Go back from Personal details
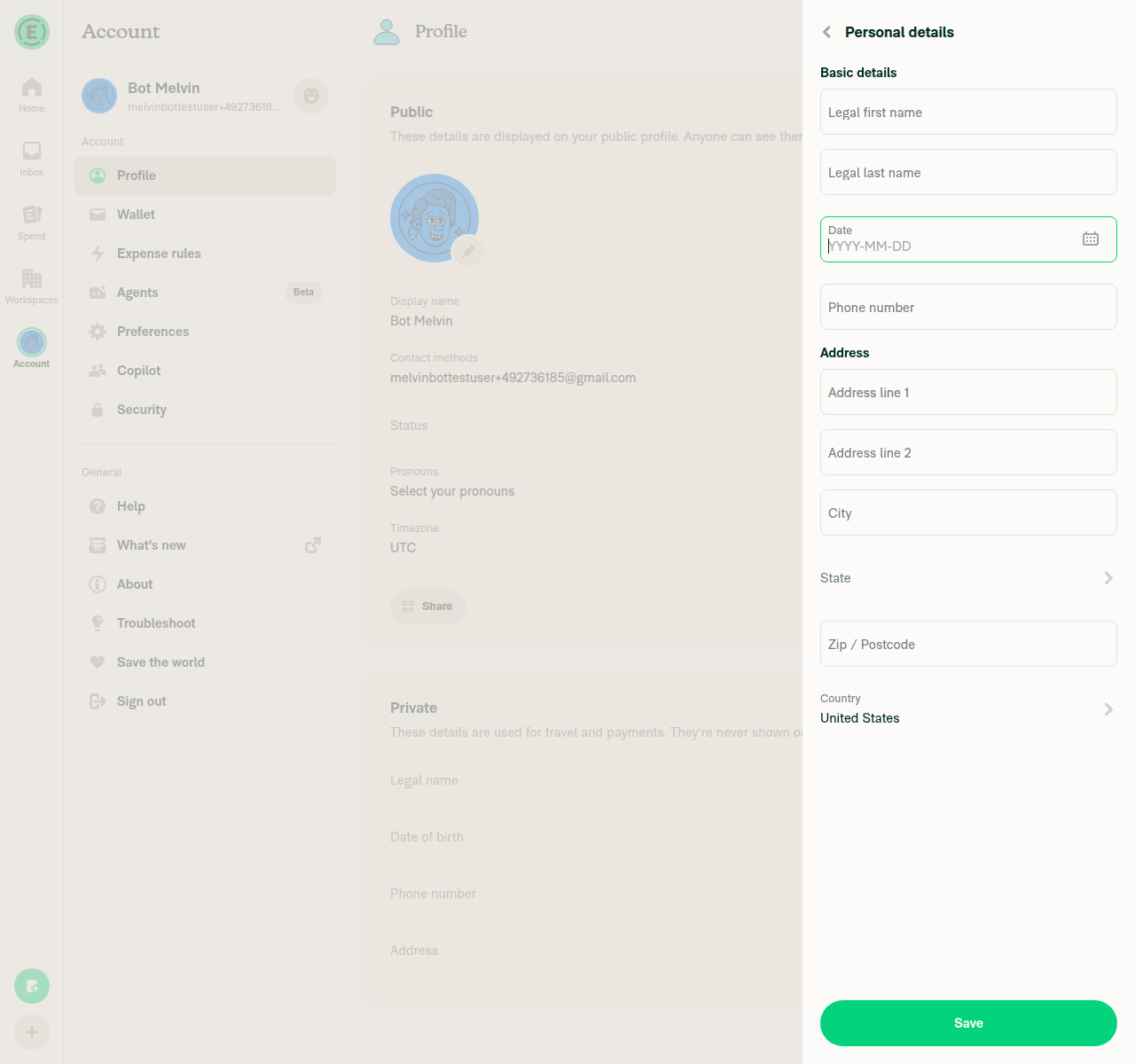Viewport: 1135px width, 1064px height. point(827,32)
